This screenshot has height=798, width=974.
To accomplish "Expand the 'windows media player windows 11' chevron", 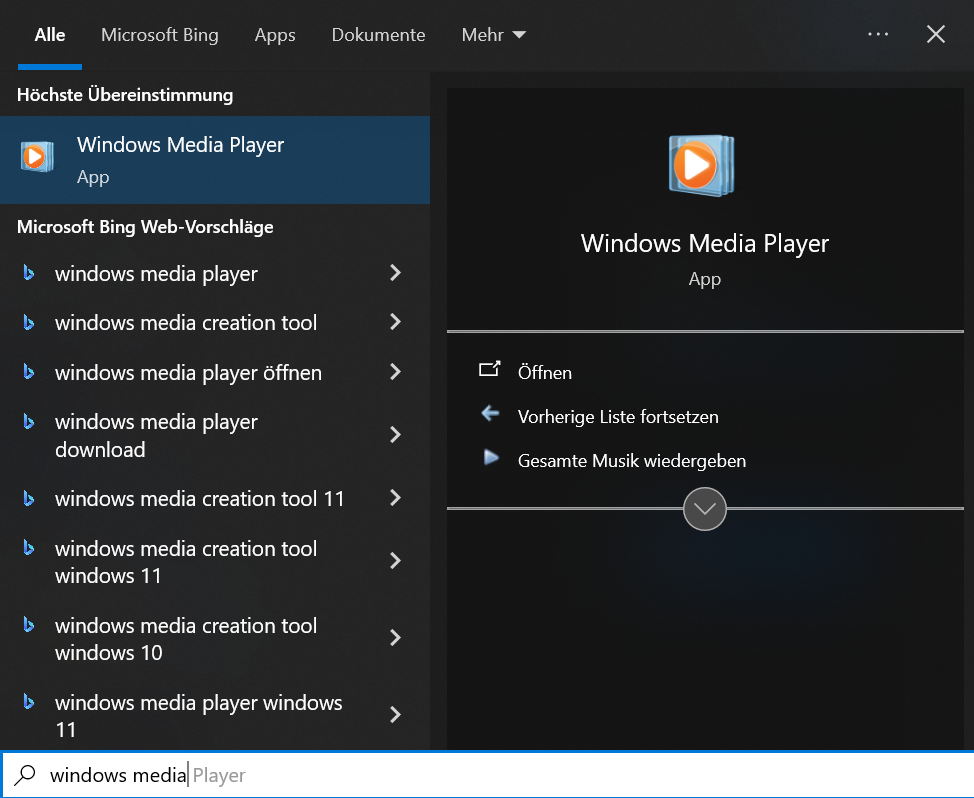I will coord(395,715).
